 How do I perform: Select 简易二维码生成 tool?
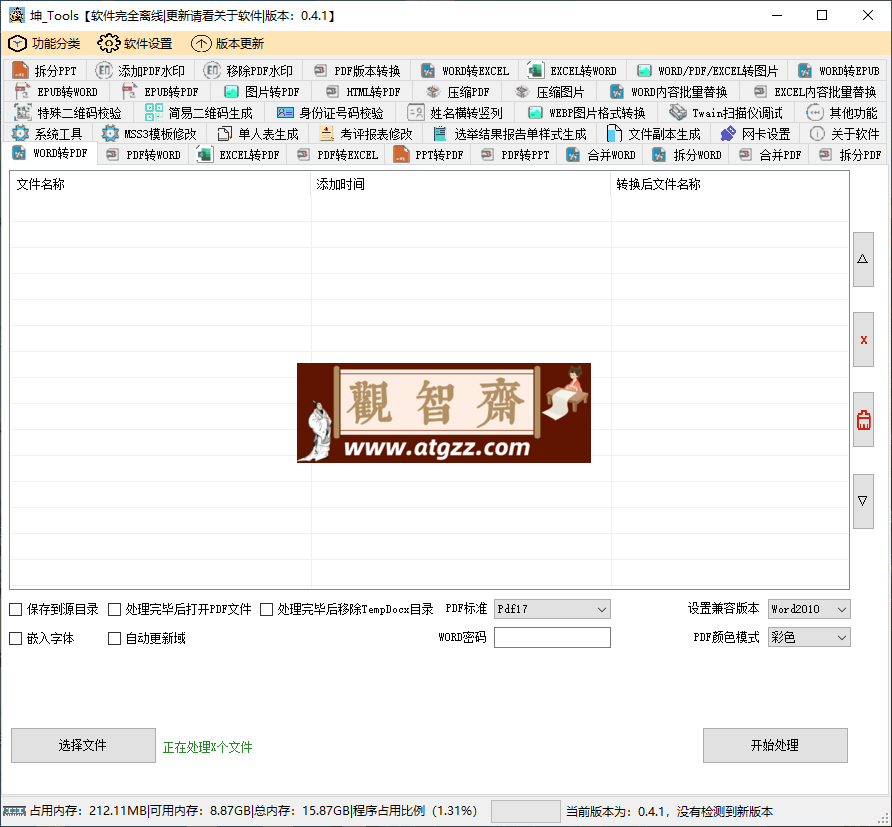click(199, 113)
